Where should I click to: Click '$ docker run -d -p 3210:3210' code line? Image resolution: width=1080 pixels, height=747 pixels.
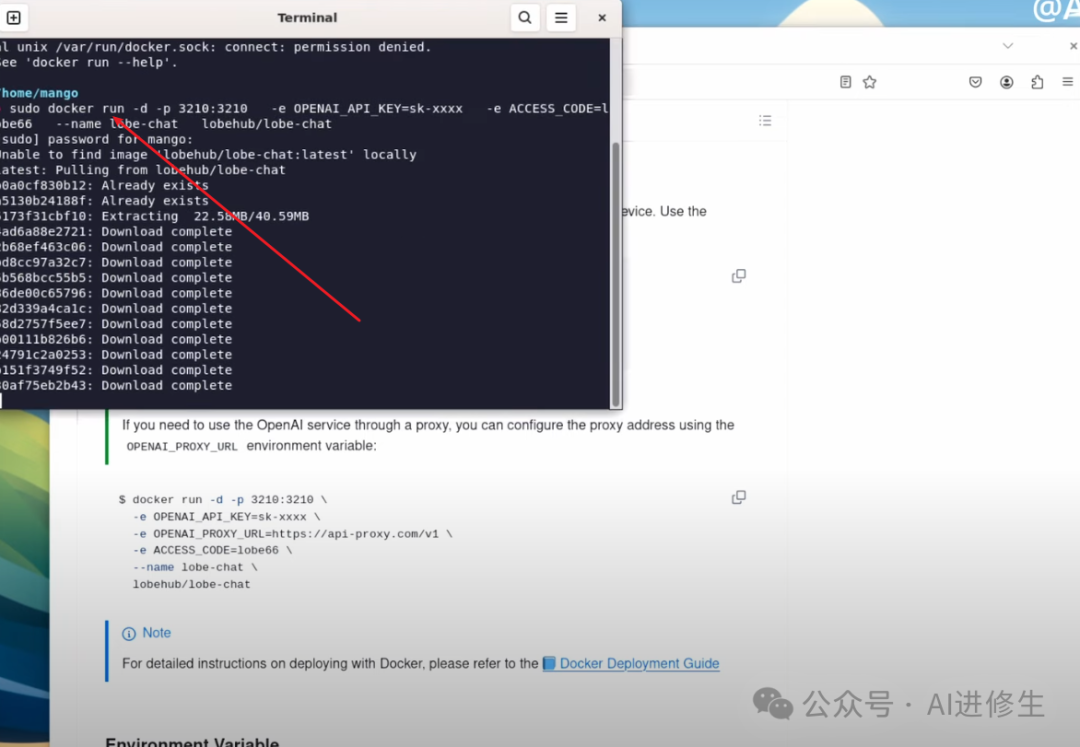coord(222,500)
